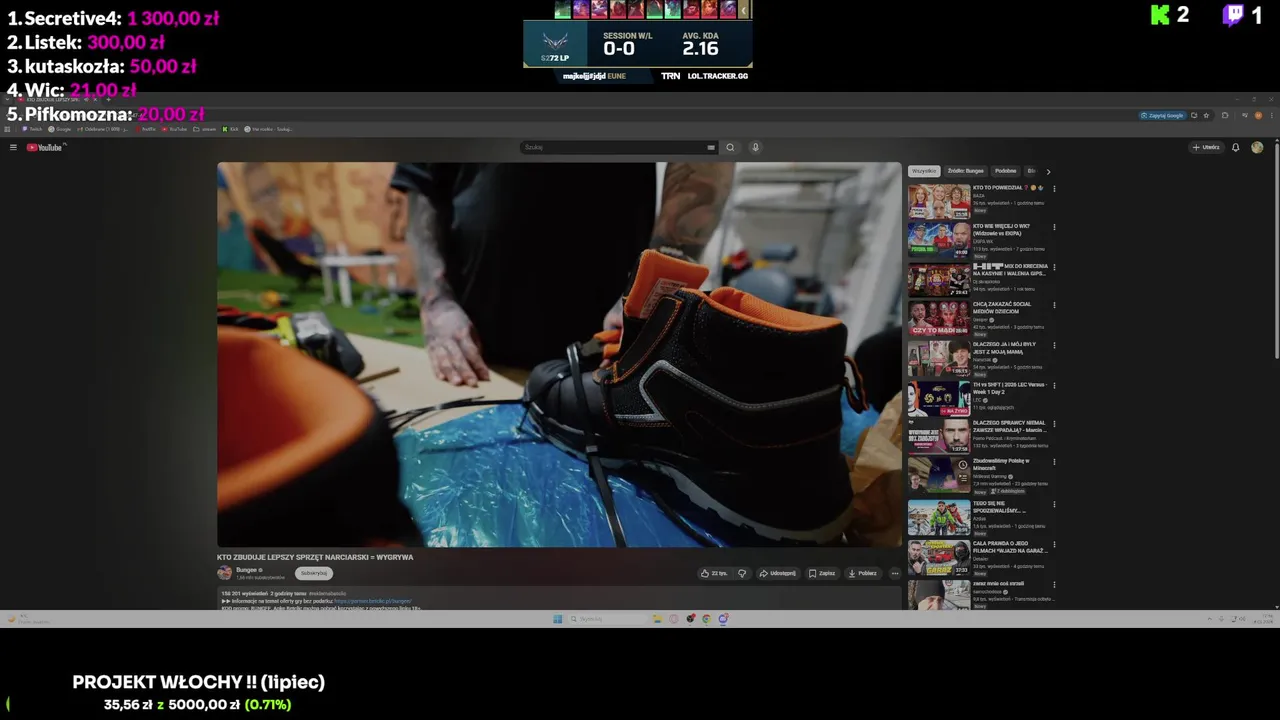Click Zapisz to save the video
1280x720 pixels.
coord(821,573)
